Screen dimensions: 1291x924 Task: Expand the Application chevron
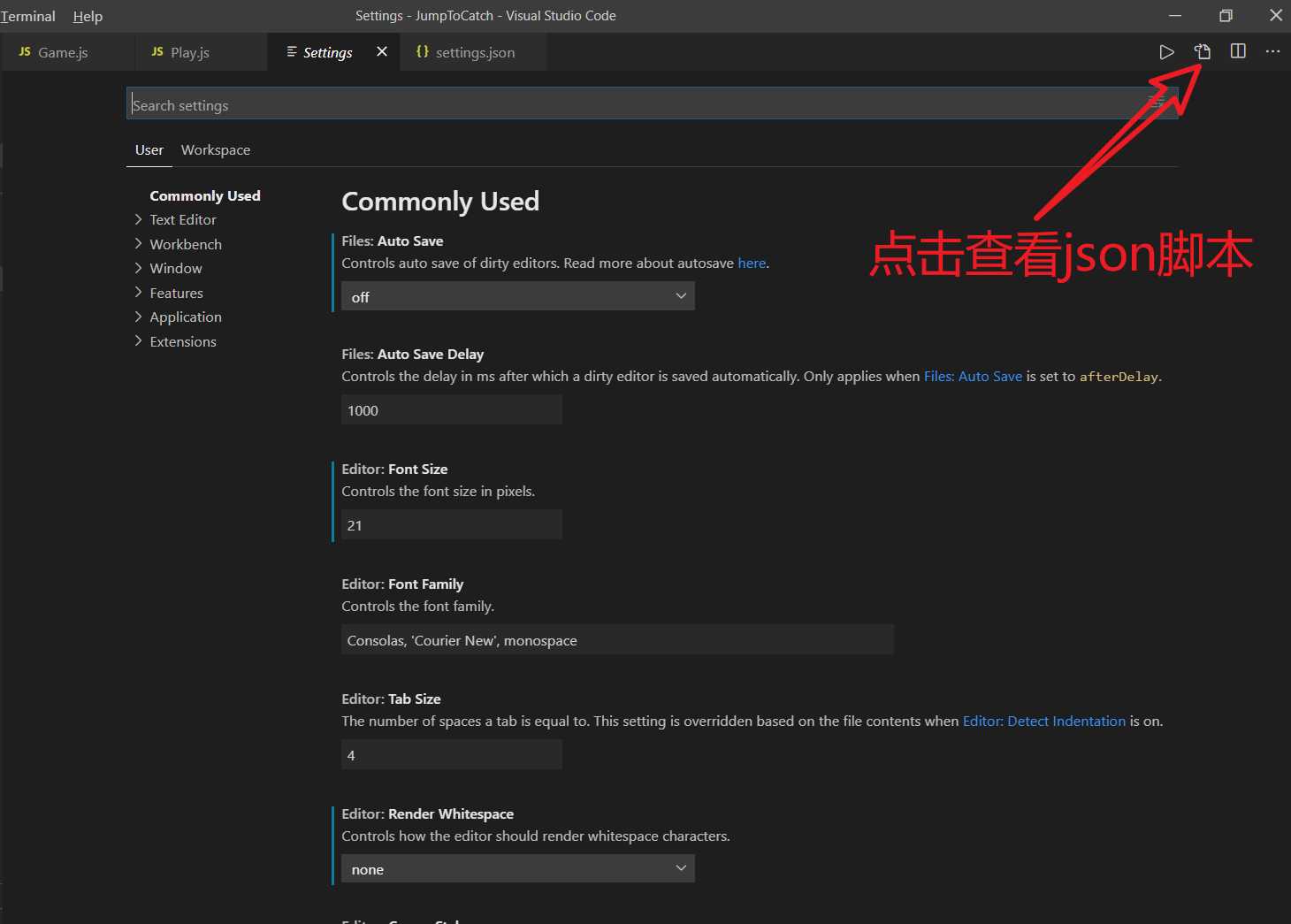point(138,317)
